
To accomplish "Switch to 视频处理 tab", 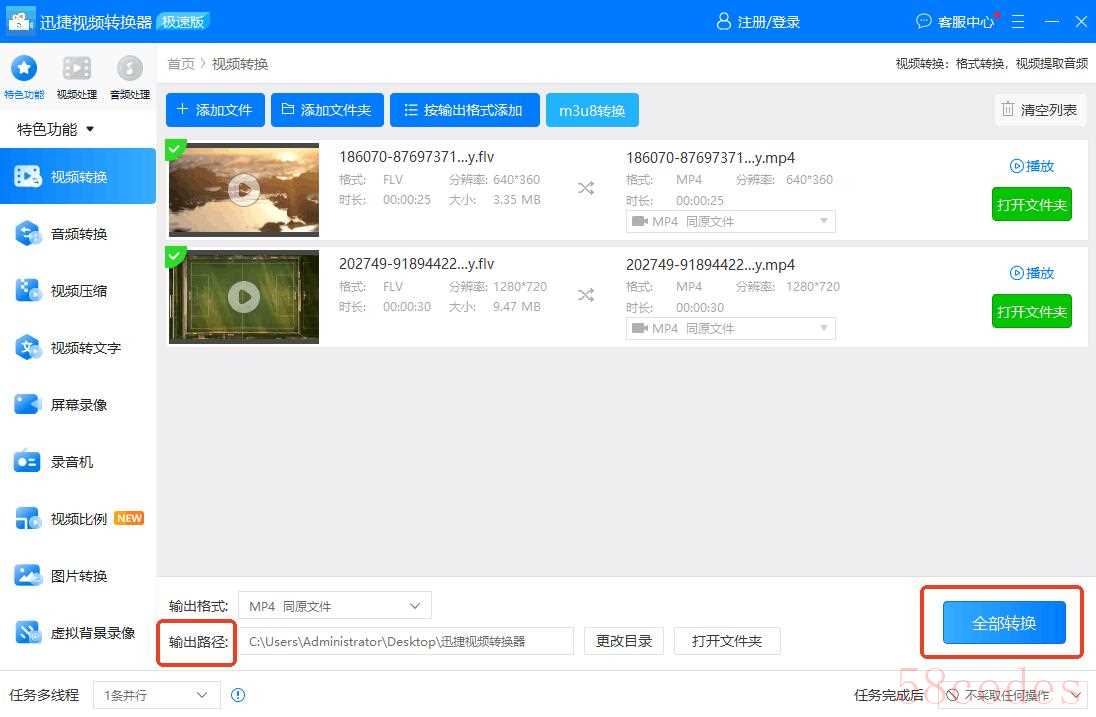I will 77,76.
